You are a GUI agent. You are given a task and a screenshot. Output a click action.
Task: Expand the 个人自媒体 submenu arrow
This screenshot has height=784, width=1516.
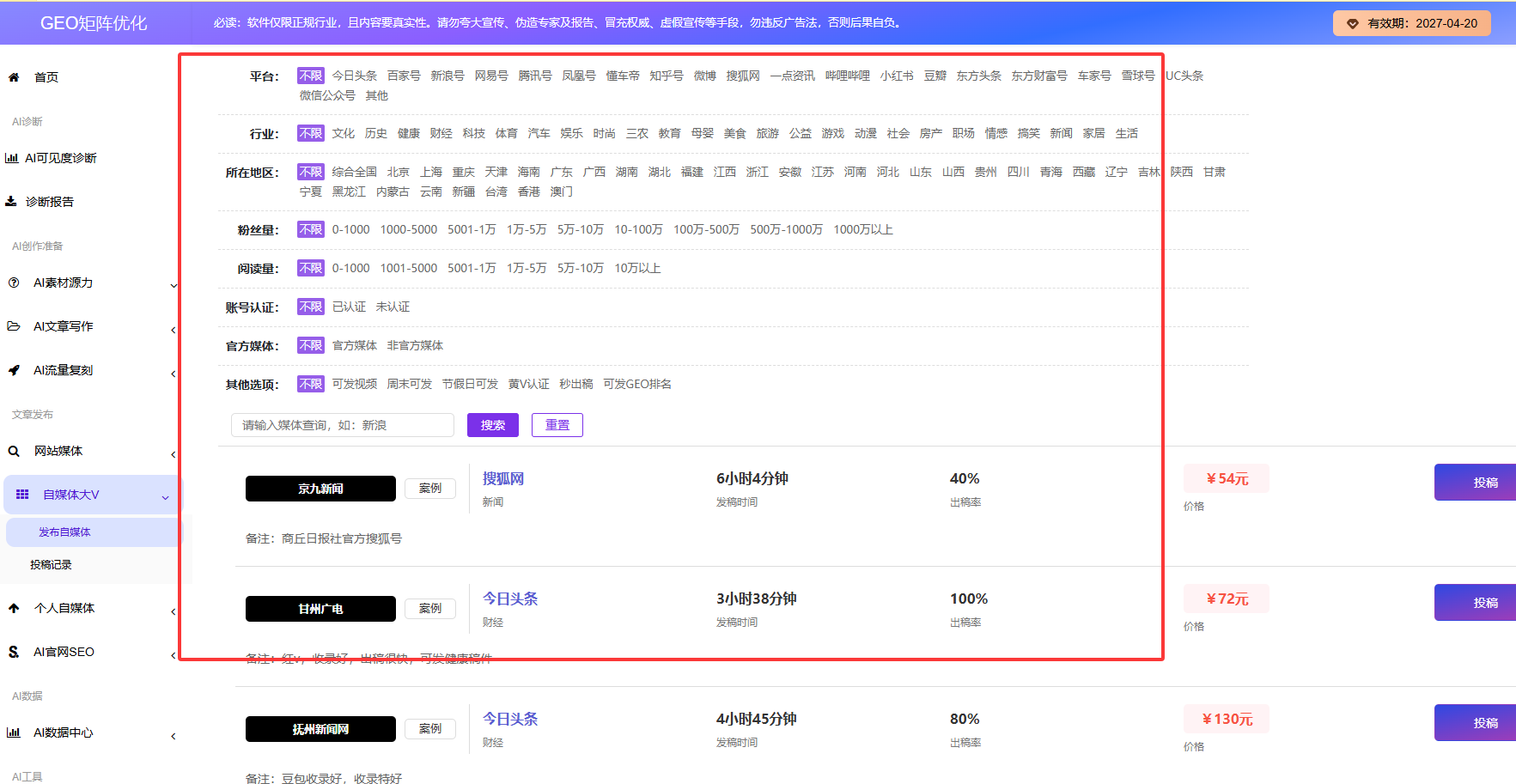(x=174, y=611)
